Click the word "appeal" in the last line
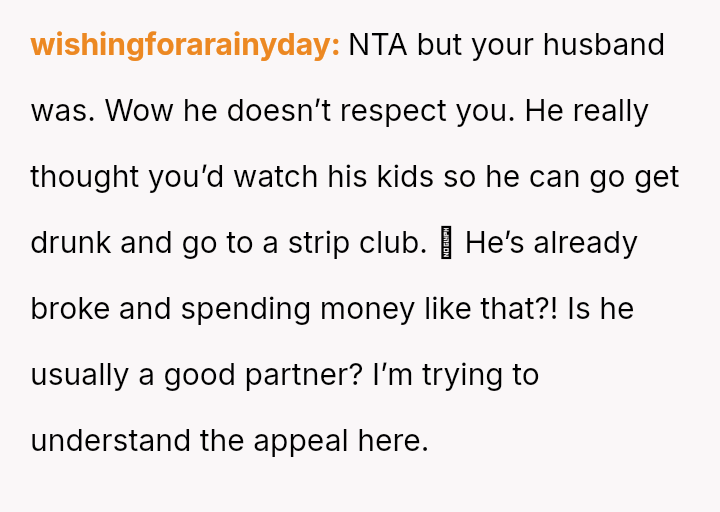The image size is (720, 512). [x=301, y=442]
